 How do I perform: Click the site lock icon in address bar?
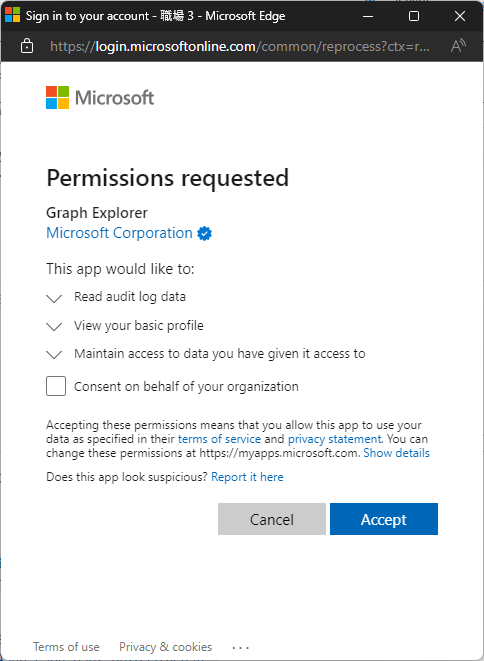[x=27, y=46]
